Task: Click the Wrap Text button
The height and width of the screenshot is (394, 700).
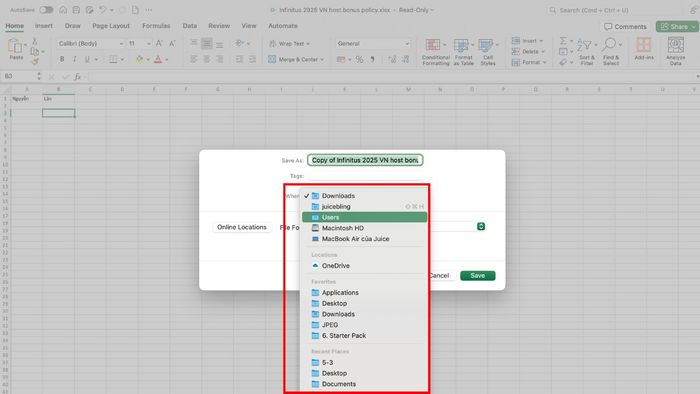Action: [289, 43]
